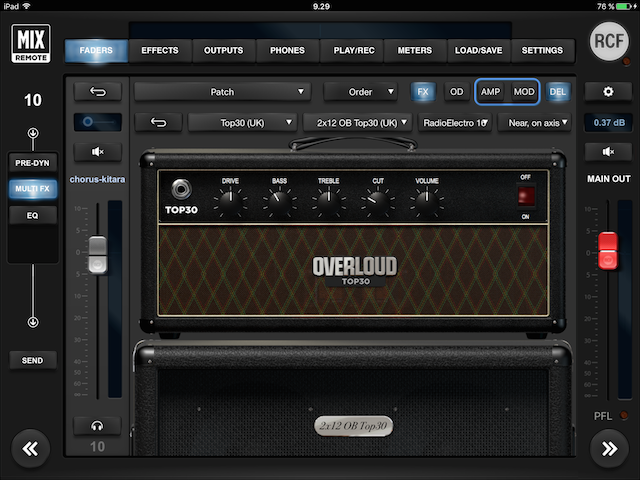Screen dimensions: 640x480
Task: Click the lower signal-flow down-arrow circle
Action: point(33,322)
